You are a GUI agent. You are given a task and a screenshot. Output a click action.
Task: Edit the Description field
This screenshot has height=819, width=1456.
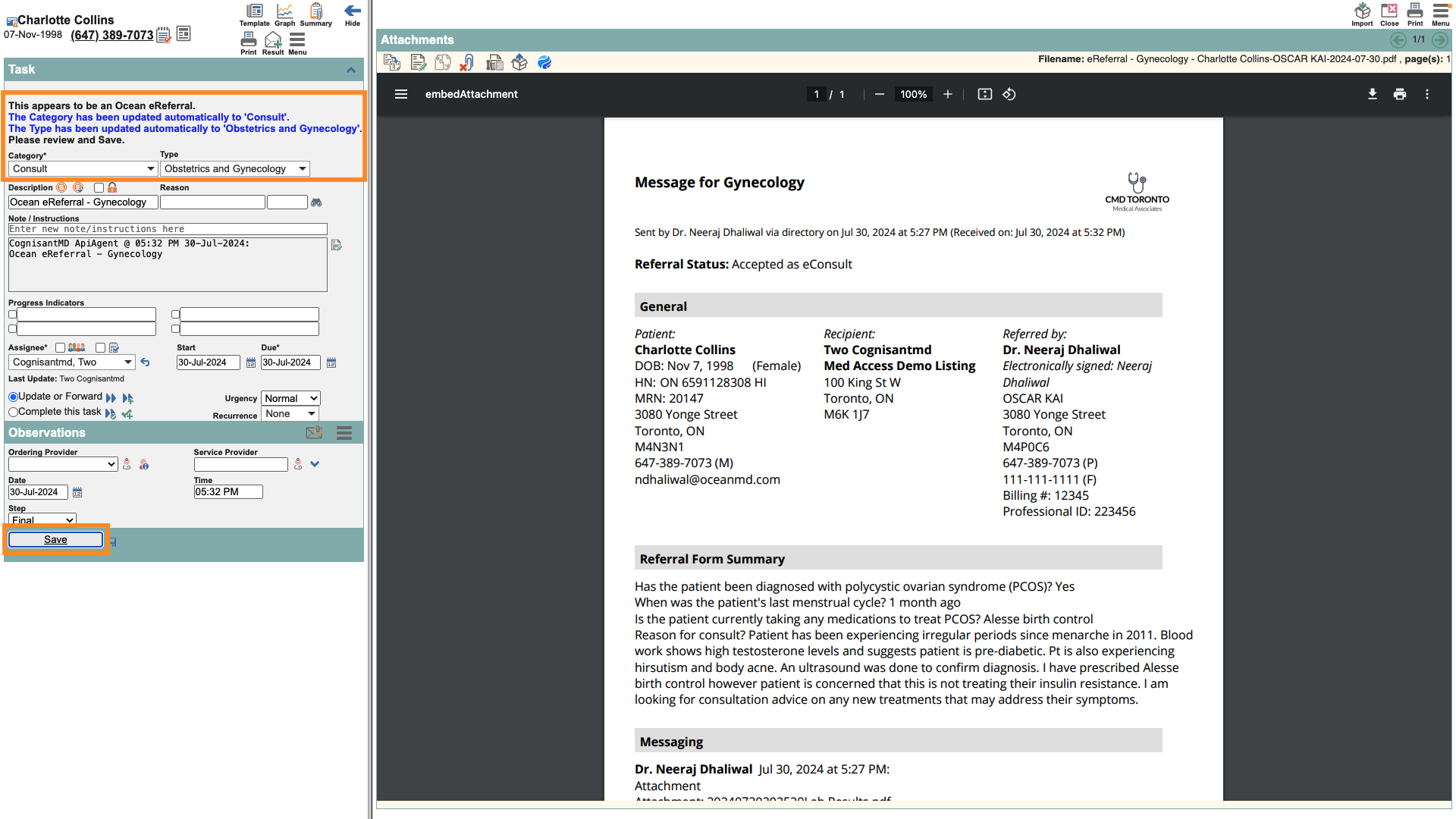coord(83,202)
